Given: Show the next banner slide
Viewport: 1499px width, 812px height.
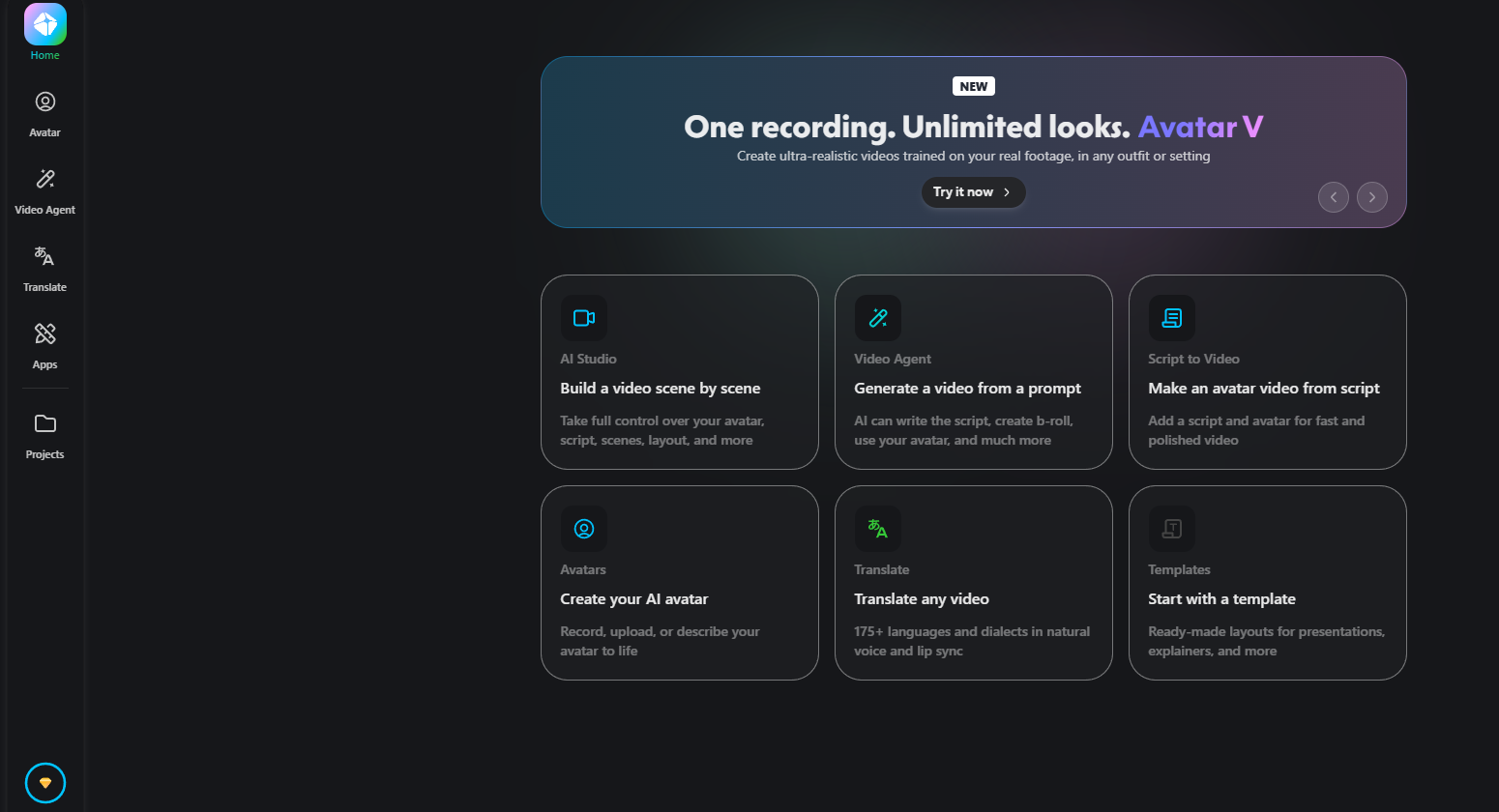Looking at the screenshot, I should coord(1372,197).
